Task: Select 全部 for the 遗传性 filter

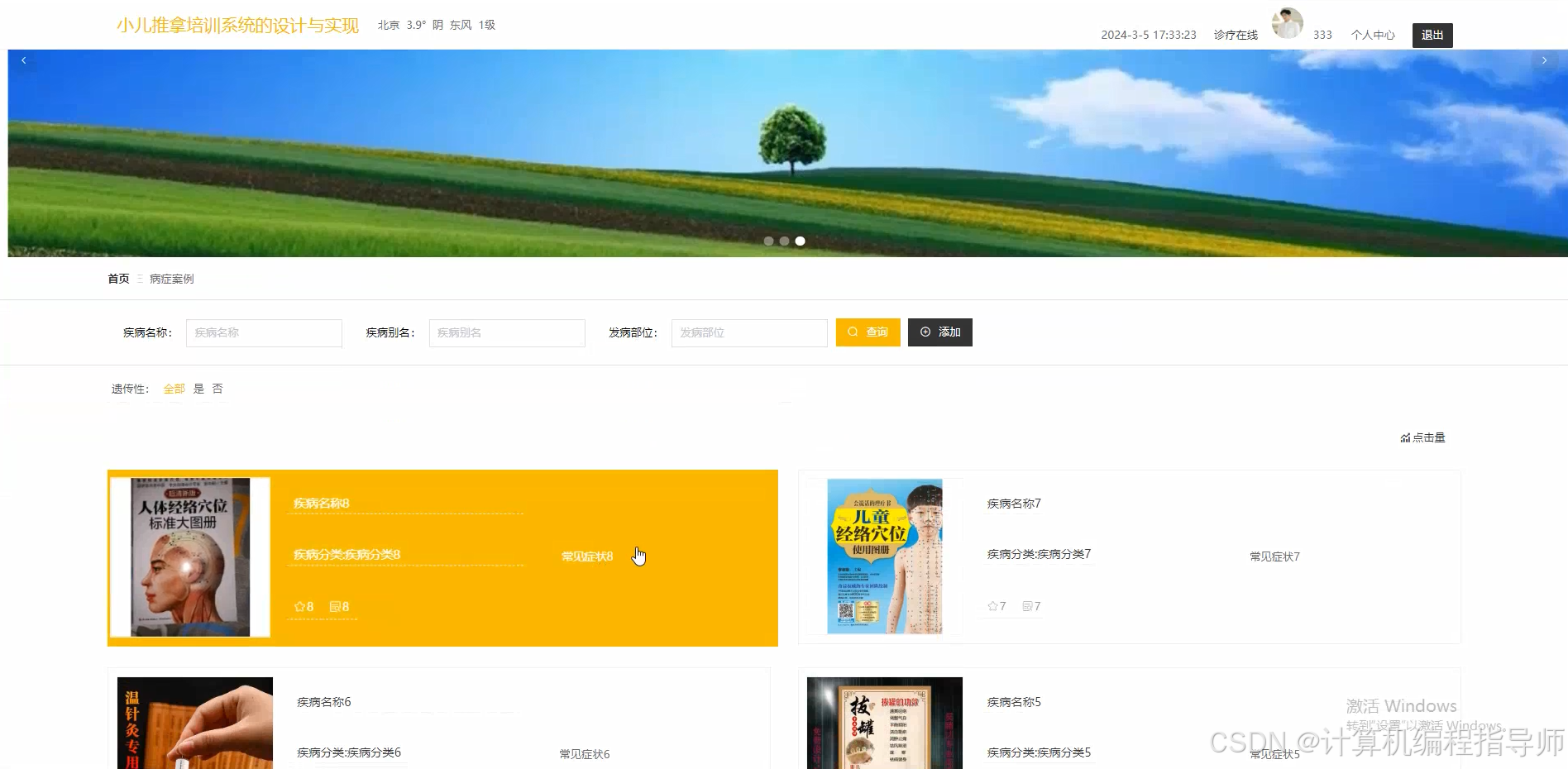Action: pyautogui.click(x=174, y=389)
